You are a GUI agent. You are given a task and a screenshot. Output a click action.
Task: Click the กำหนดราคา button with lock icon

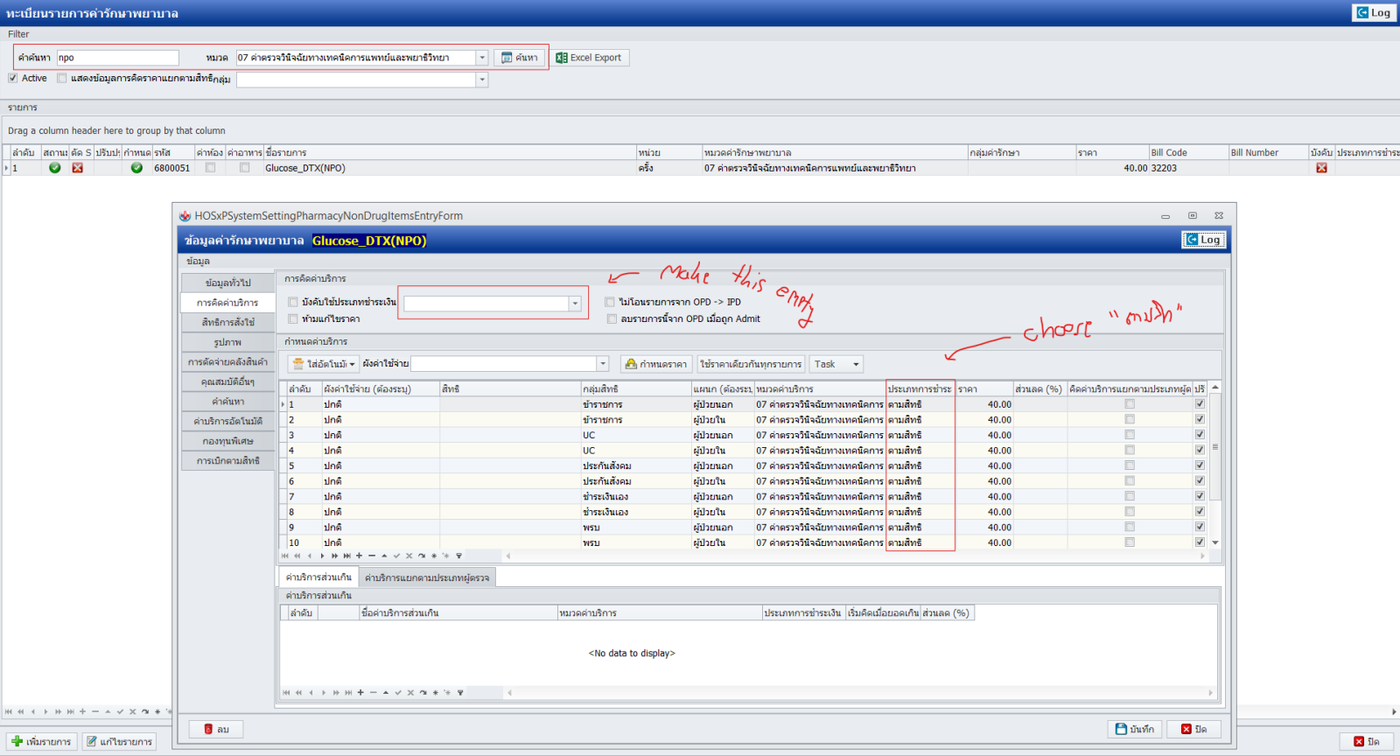[x=656, y=364]
